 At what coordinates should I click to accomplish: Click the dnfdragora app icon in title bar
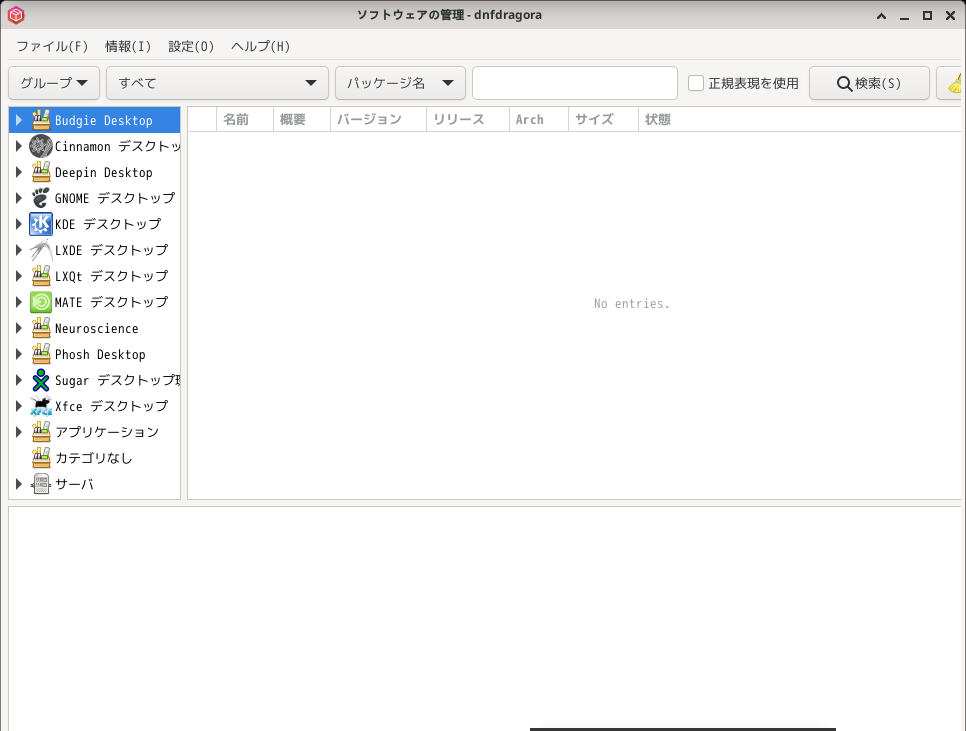(16, 15)
